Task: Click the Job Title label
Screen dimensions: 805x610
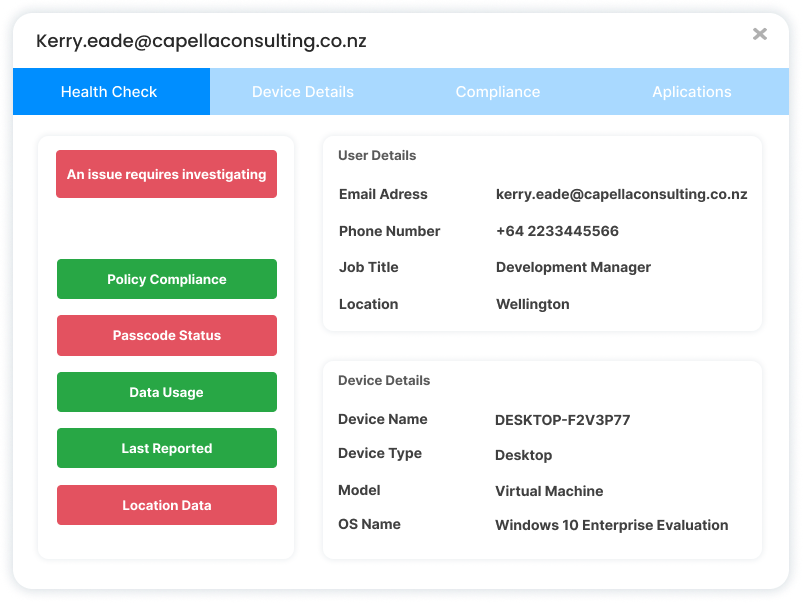Action: [x=369, y=268]
